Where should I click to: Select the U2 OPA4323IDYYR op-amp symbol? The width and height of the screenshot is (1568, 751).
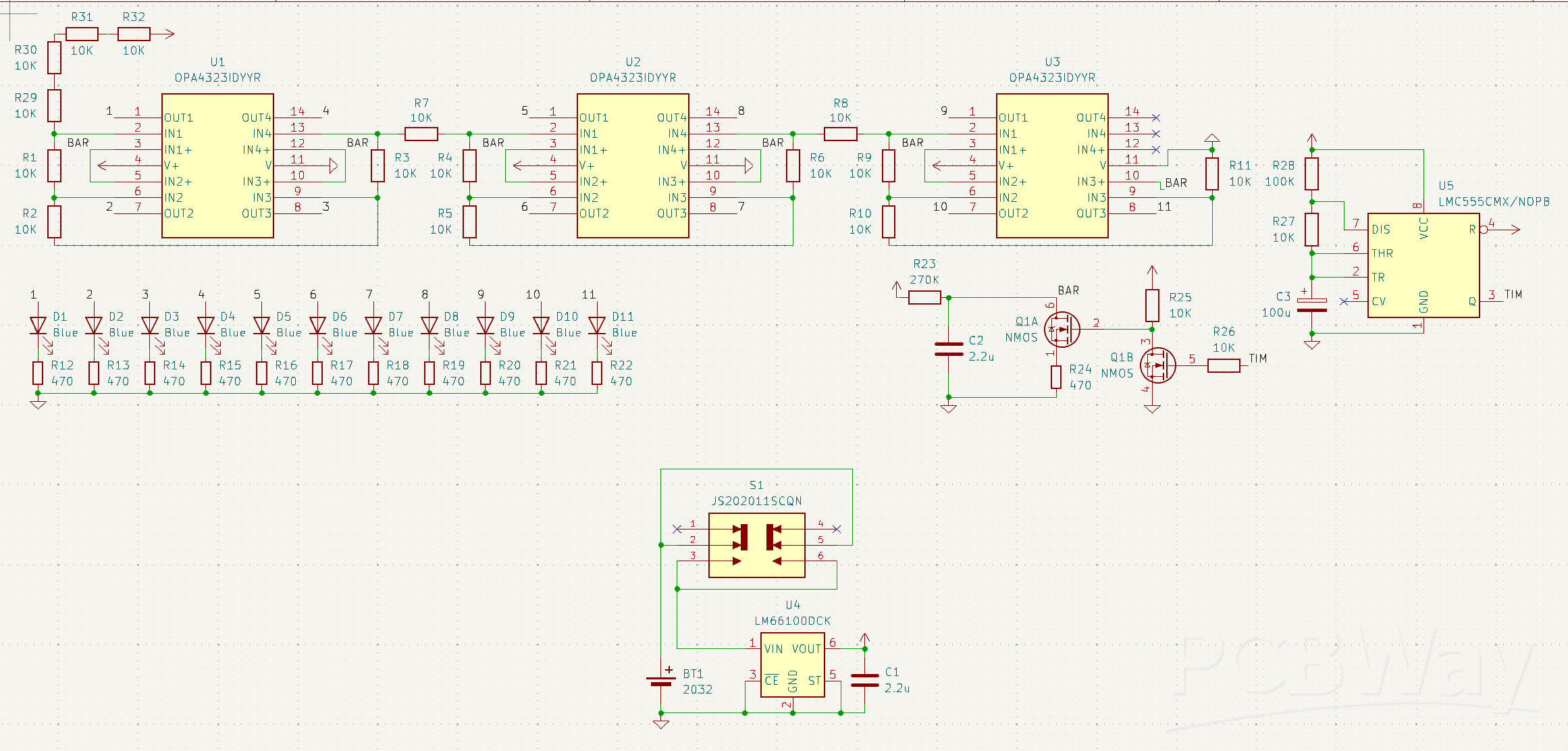coord(633,165)
